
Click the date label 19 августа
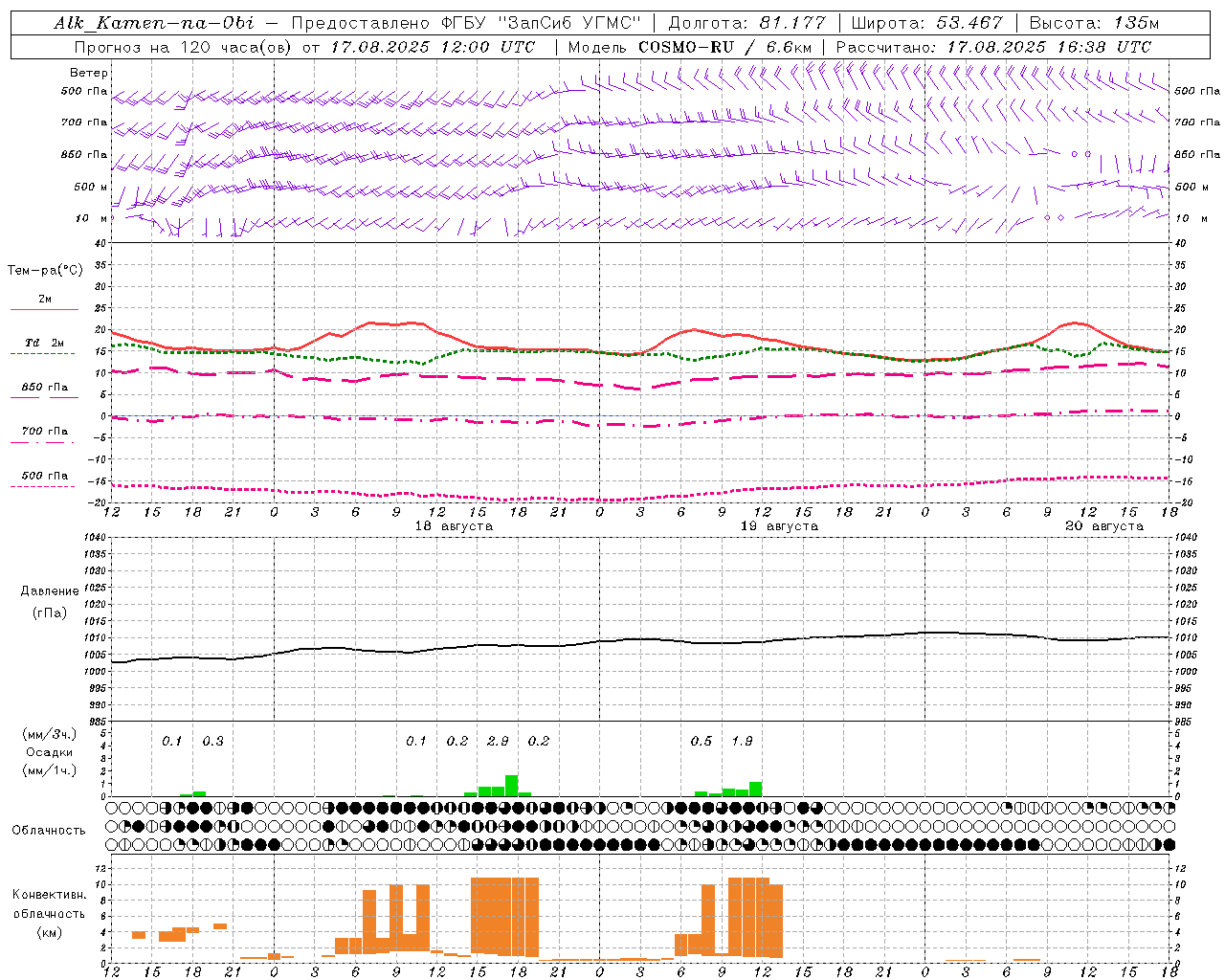click(x=779, y=526)
